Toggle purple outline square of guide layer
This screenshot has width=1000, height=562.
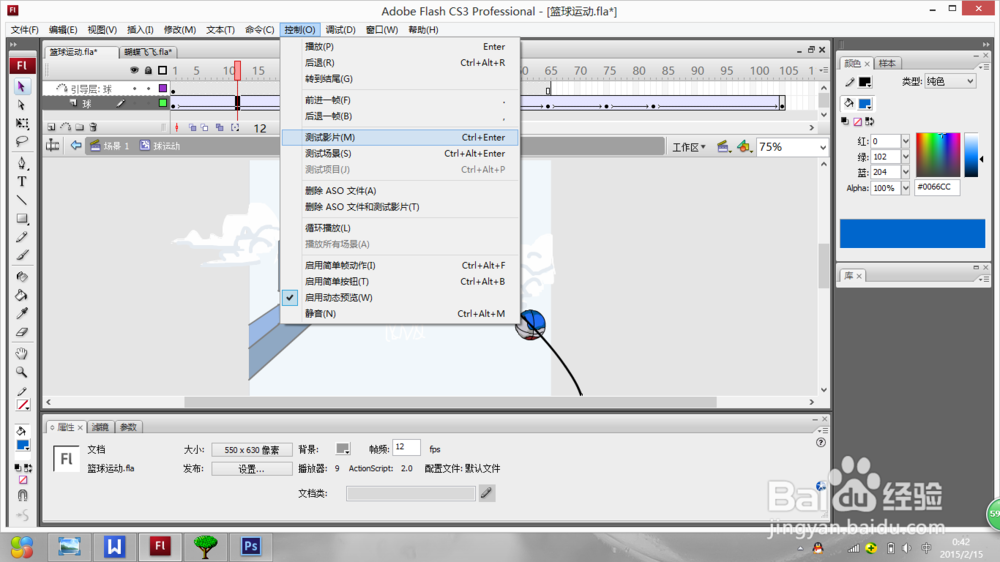tap(163, 89)
